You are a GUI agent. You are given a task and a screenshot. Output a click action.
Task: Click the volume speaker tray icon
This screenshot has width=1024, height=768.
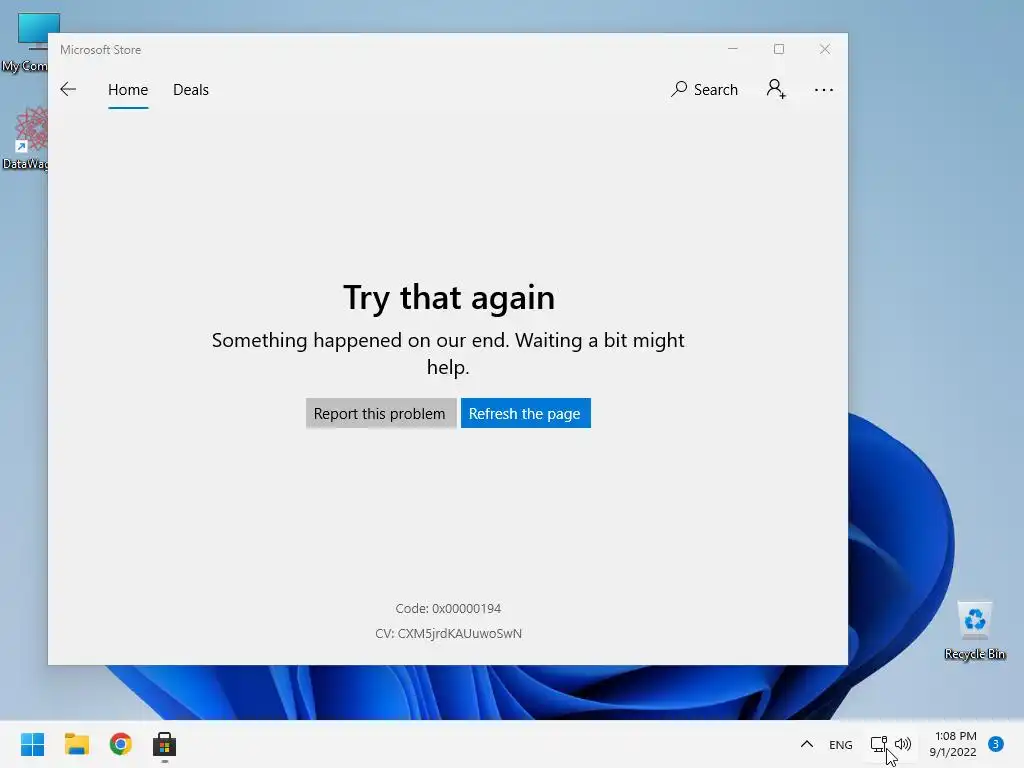pos(903,744)
